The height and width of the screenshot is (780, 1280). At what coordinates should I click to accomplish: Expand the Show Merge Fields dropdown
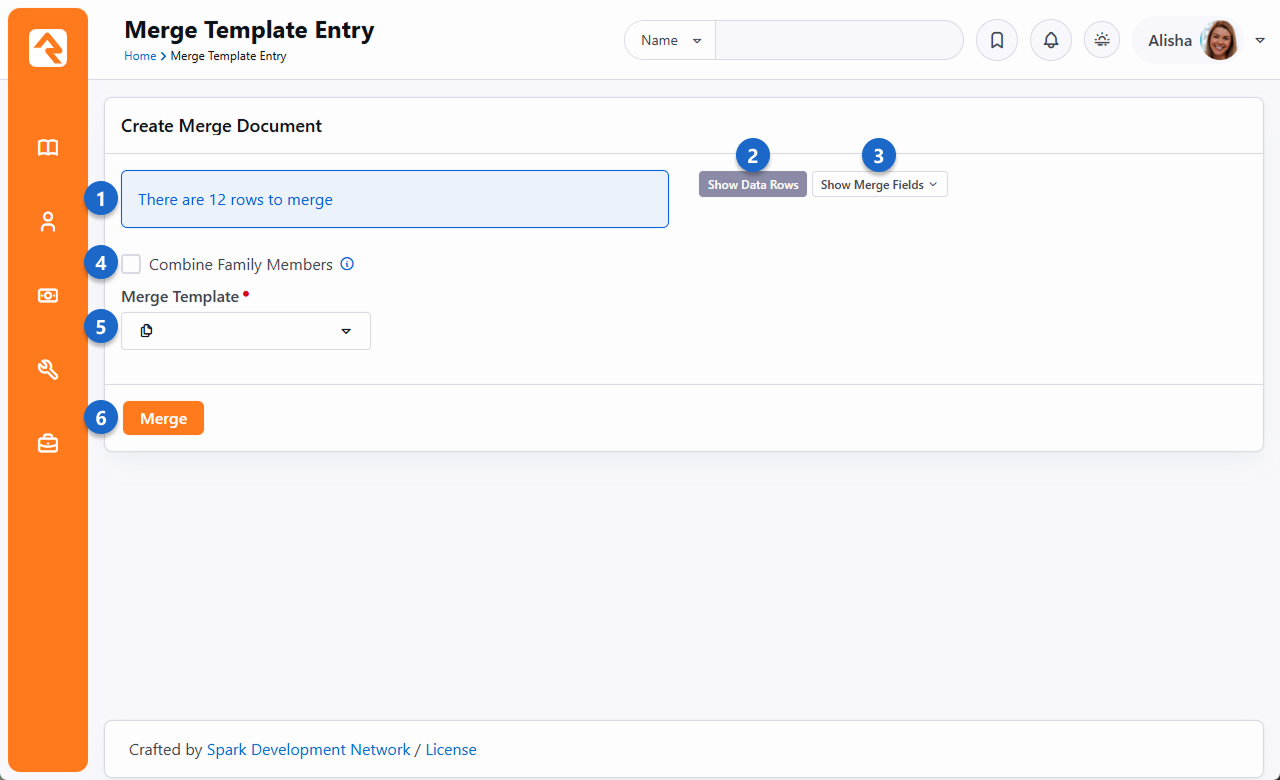pyautogui.click(x=879, y=185)
